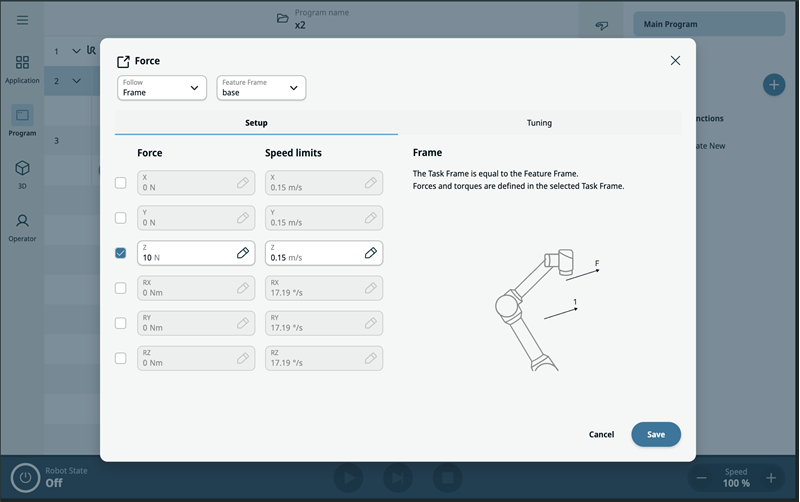Viewport: 800px width, 502px height.
Task: Cancel the Force dialog
Action: point(601,434)
